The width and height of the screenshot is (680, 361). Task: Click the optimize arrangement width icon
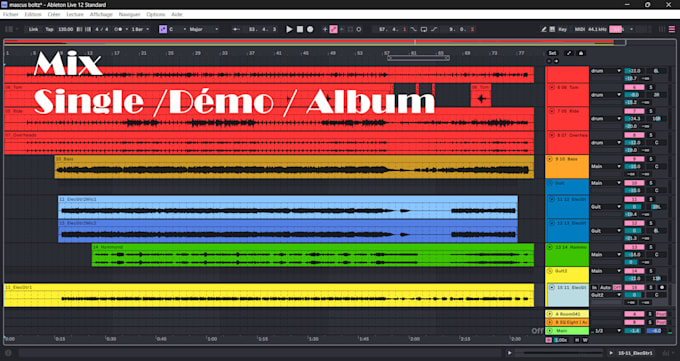569,53
